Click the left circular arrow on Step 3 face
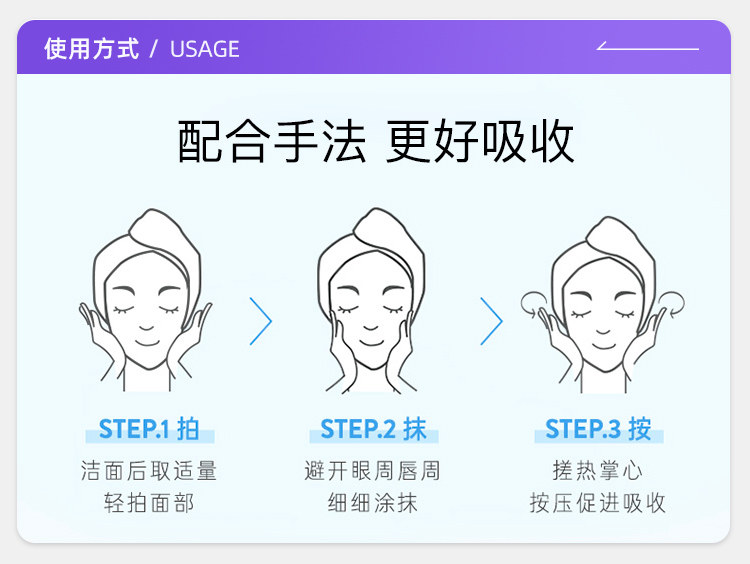Screen dimensions: 750x564 click(534, 304)
